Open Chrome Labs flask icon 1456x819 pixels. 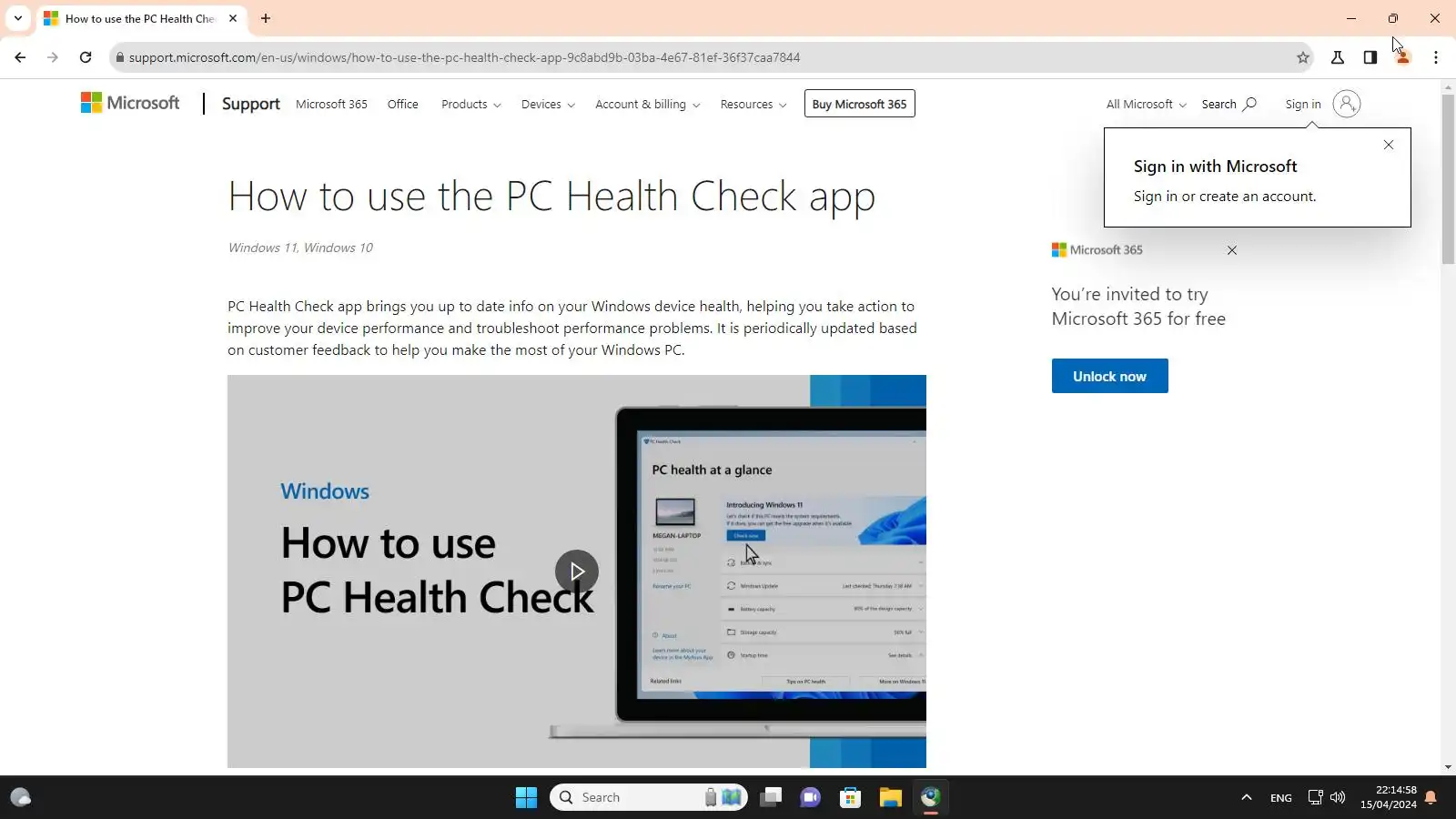[1338, 57]
